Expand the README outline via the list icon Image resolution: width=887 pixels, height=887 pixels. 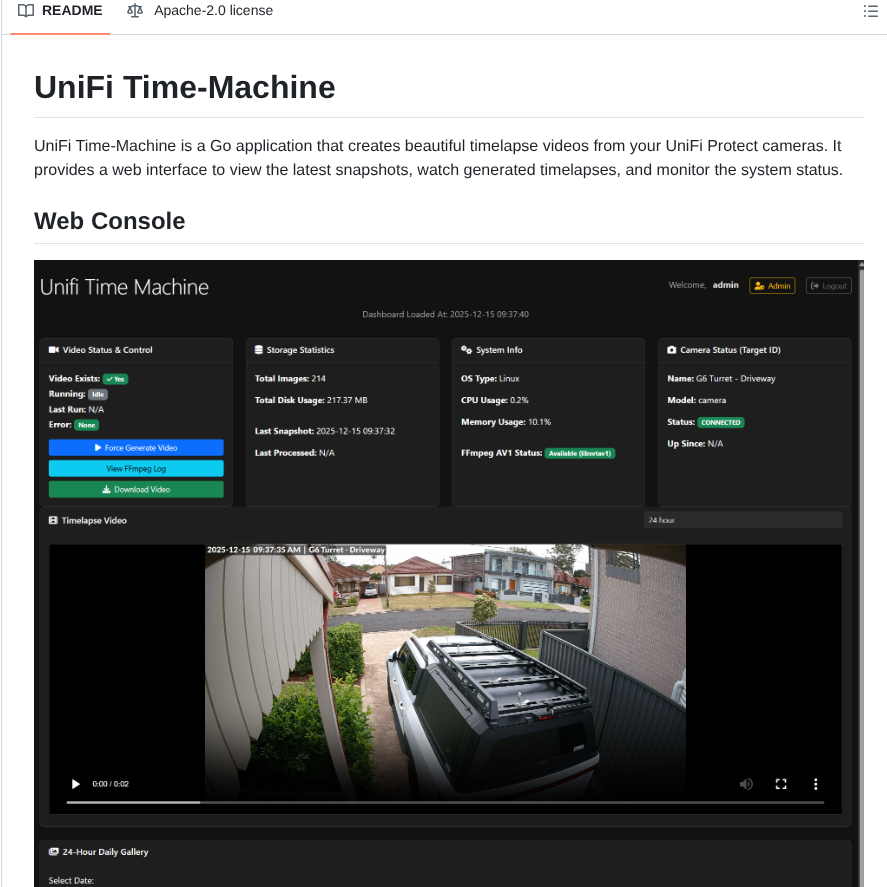coord(871,11)
